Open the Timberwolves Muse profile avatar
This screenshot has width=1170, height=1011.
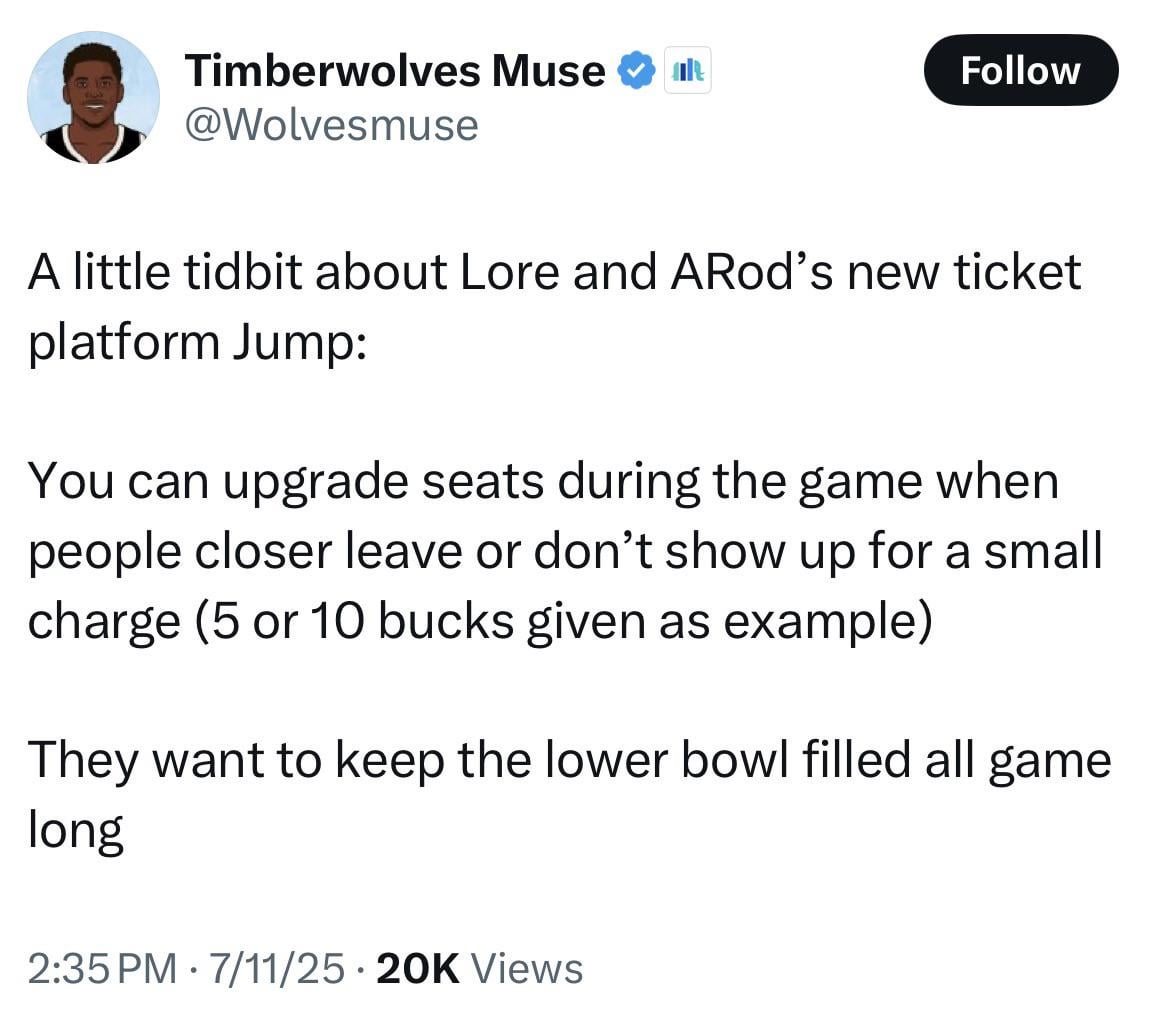pyautogui.click(x=93, y=97)
